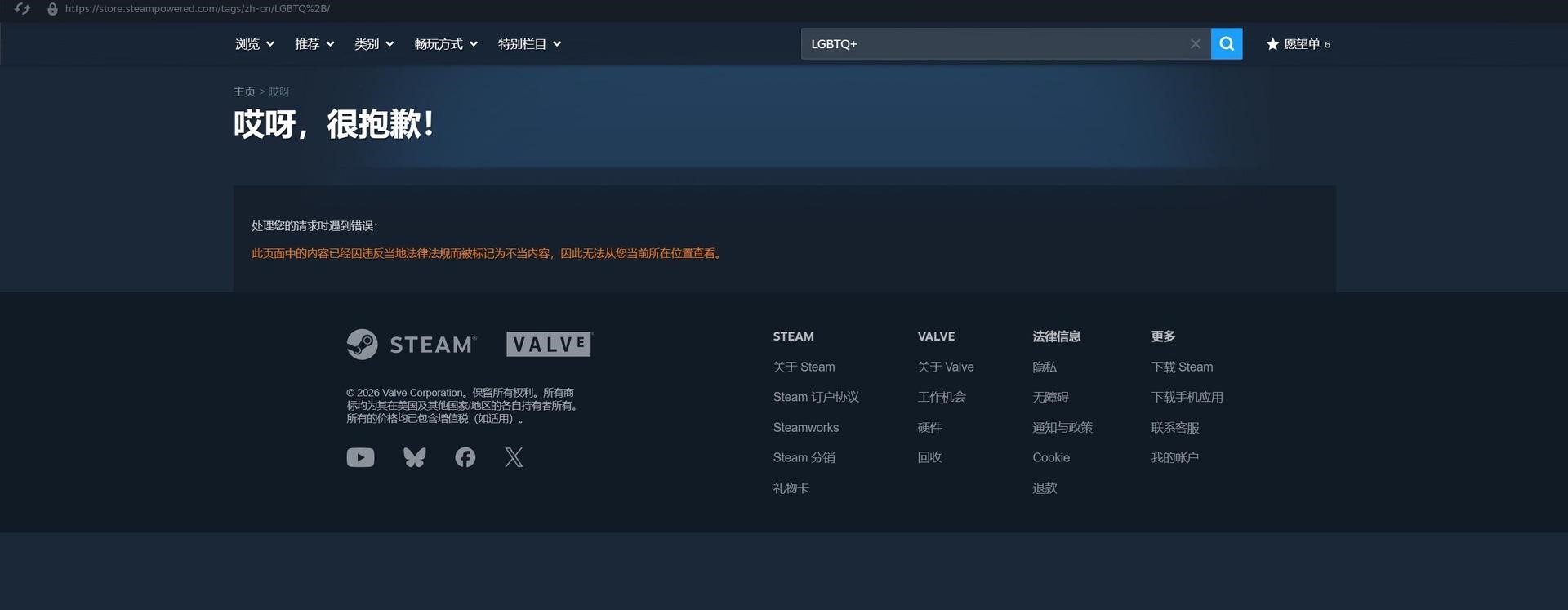
Task: Click the address bar lock icon
Action: [x=52, y=9]
